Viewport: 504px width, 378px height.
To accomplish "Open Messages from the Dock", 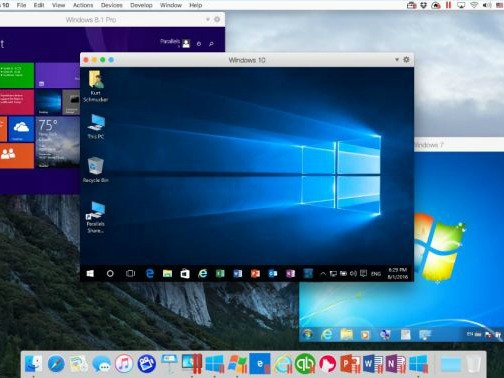I will pos(101,364).
